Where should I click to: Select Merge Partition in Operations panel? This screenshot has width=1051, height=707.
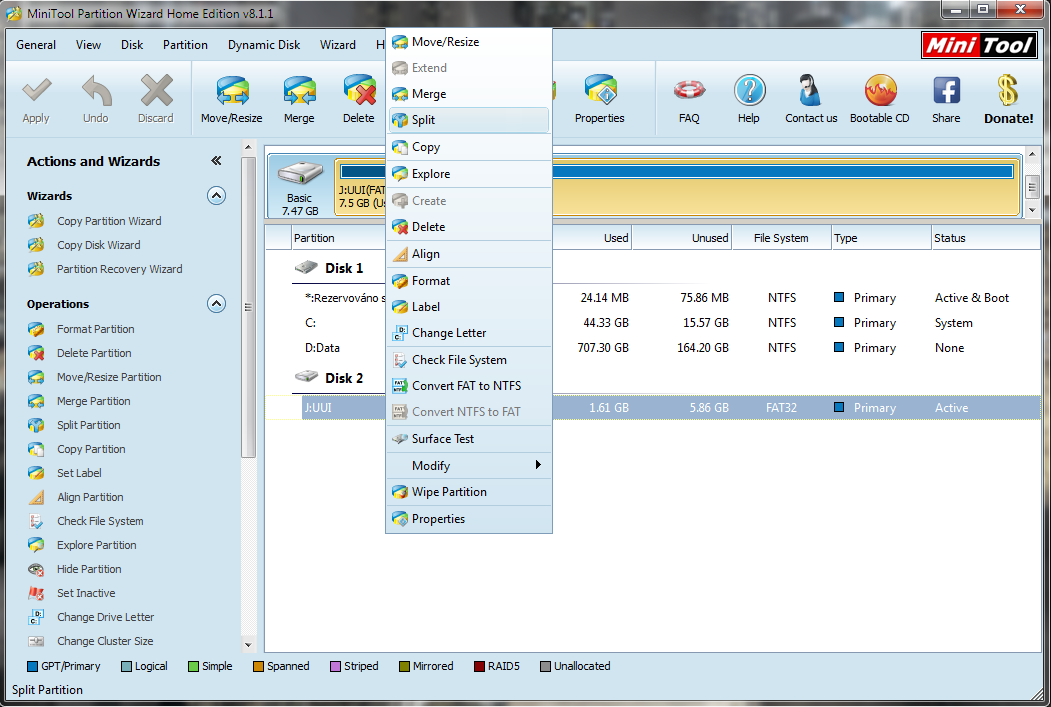(93, 401)
